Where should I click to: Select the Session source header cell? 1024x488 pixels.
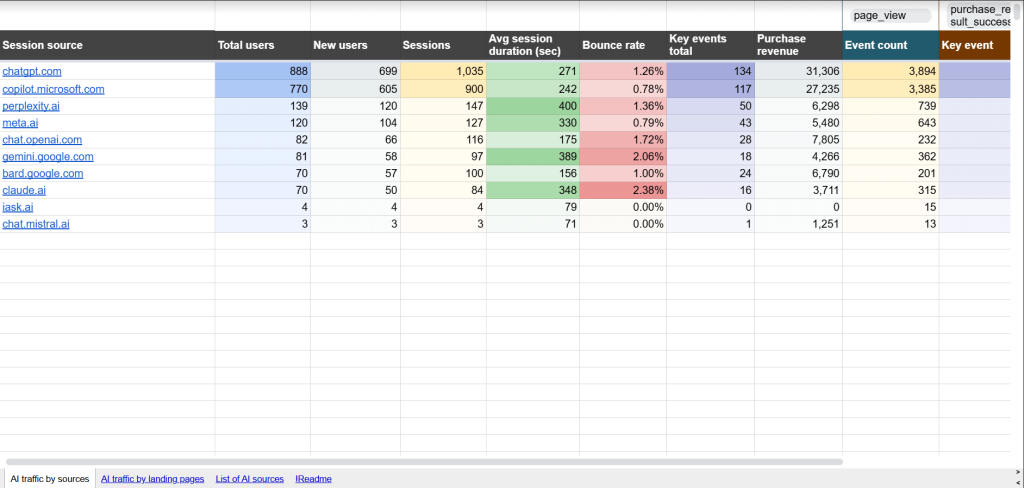[107, 45]
